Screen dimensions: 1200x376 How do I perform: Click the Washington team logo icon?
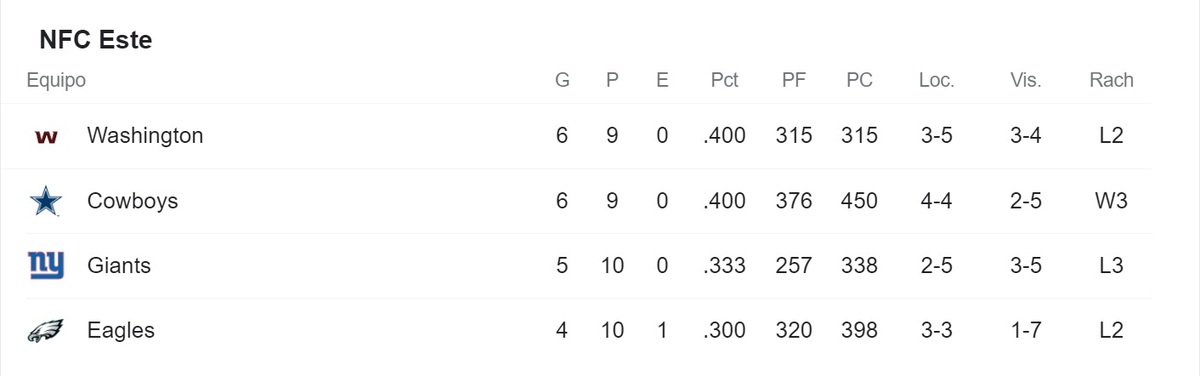(x=46, y=136)
